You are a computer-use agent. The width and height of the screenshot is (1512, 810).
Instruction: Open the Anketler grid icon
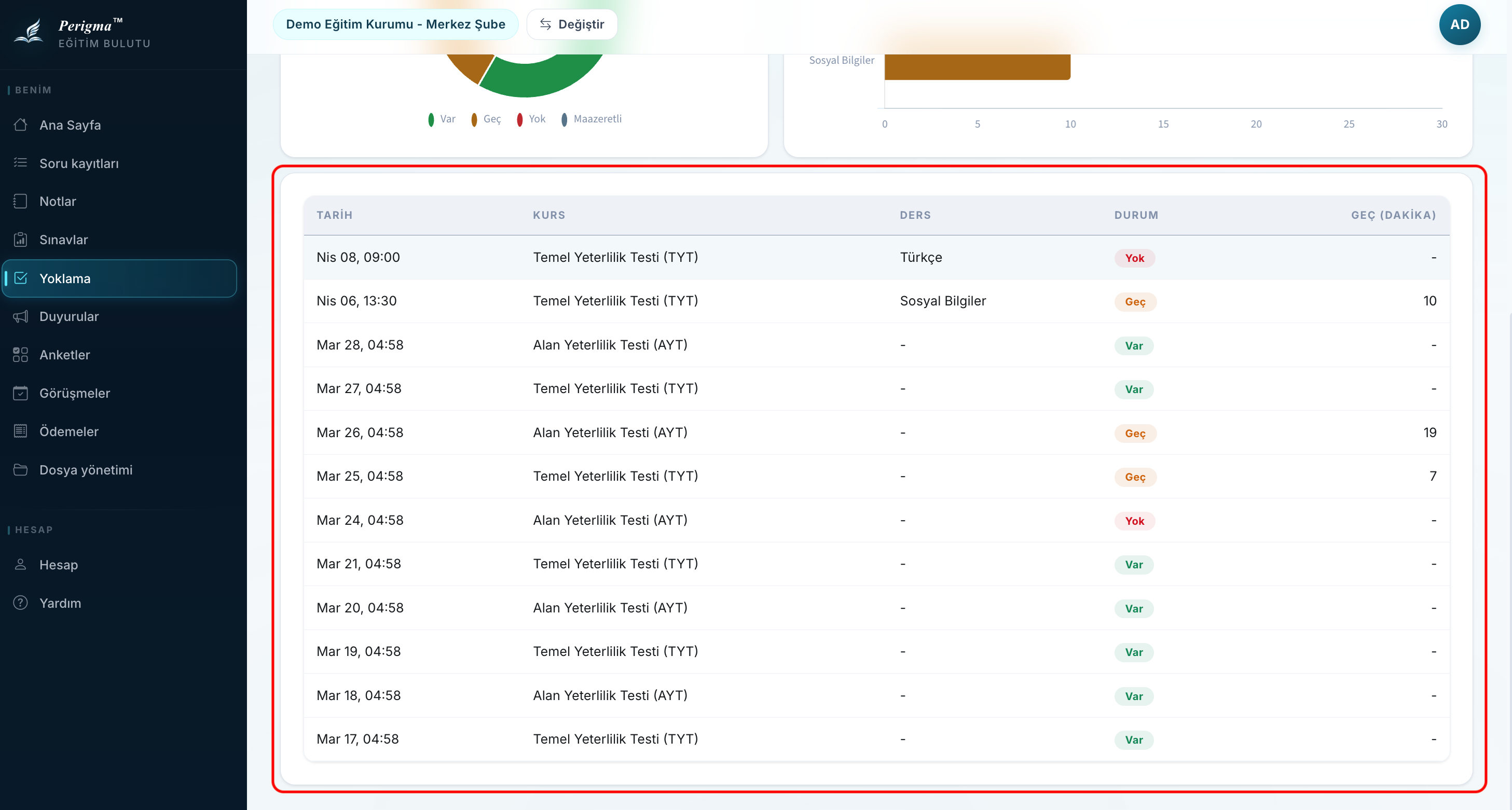coord(21,355)
